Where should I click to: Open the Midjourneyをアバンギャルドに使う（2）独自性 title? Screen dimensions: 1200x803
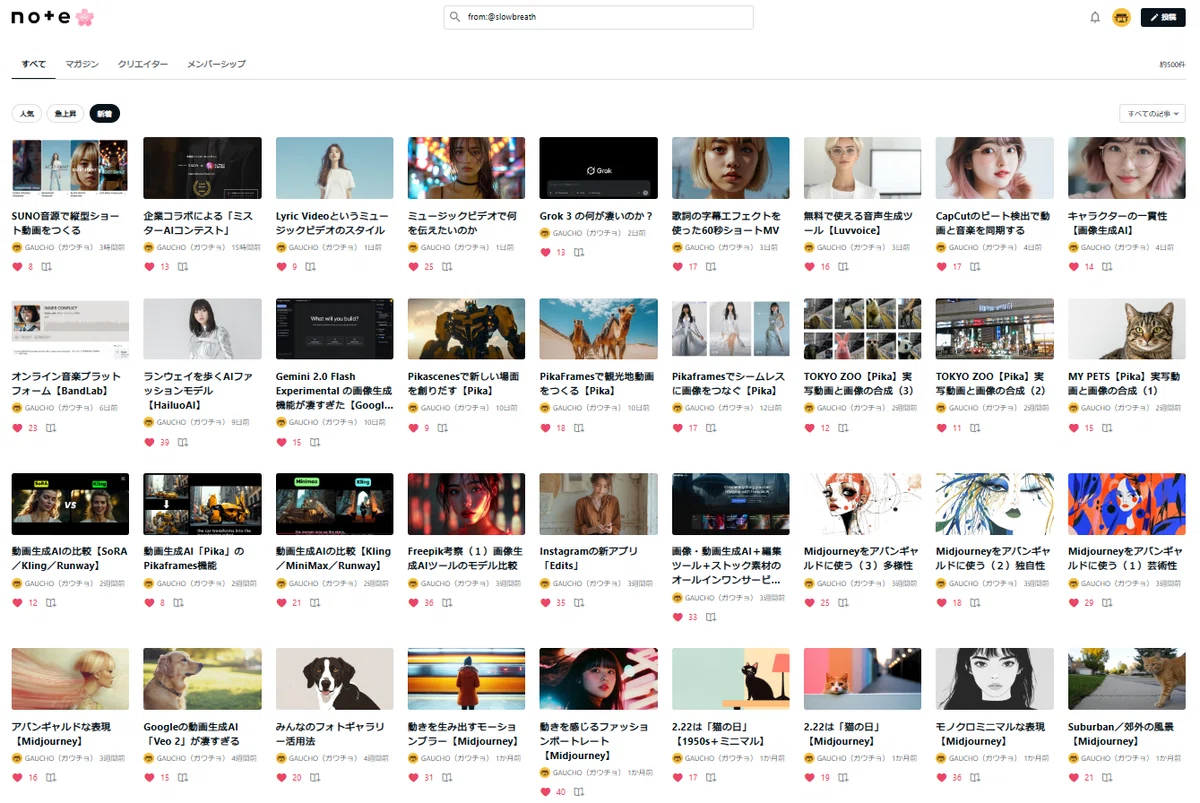[994, 558]
